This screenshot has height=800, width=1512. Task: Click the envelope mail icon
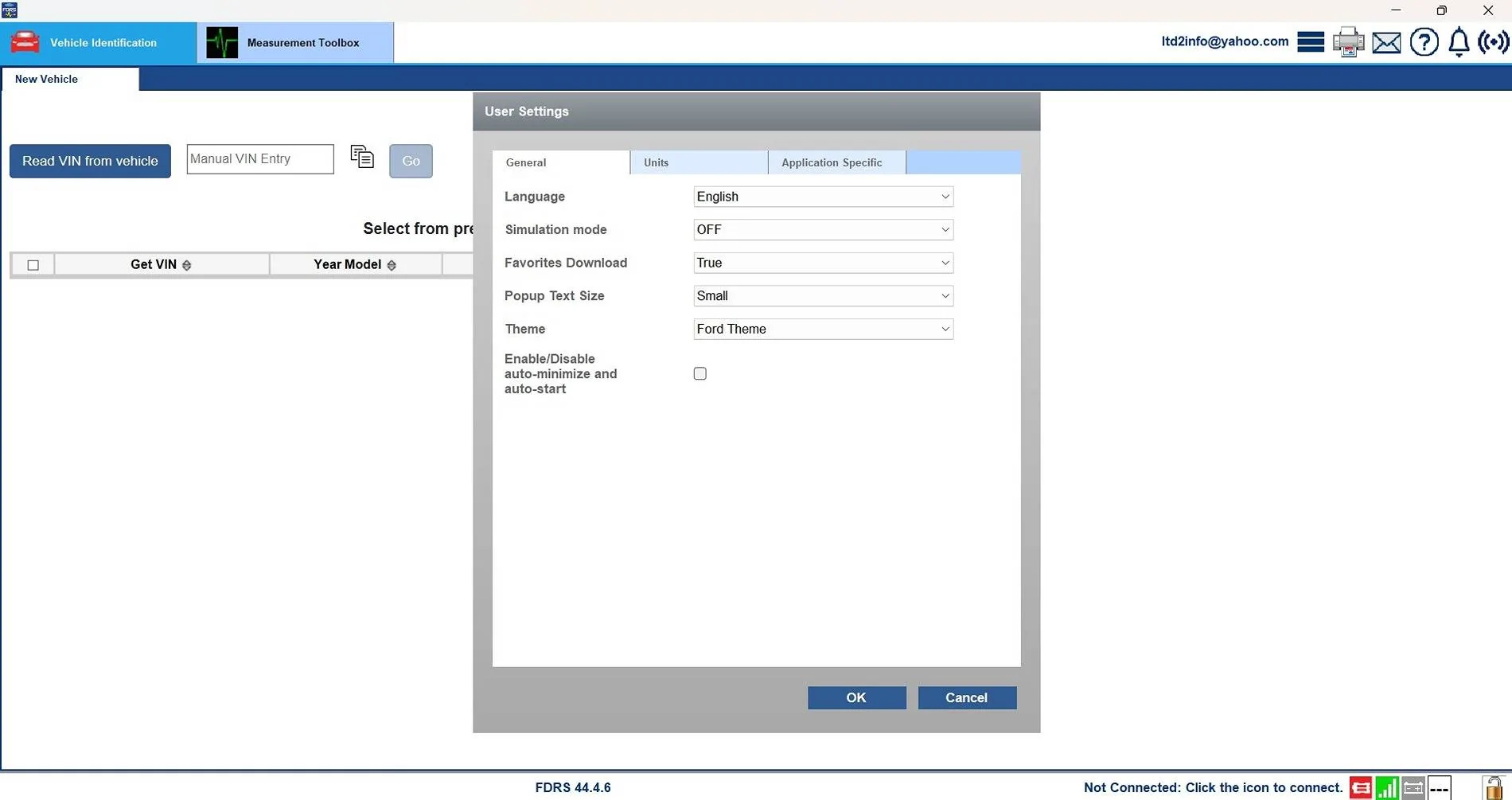[1386, 42]
